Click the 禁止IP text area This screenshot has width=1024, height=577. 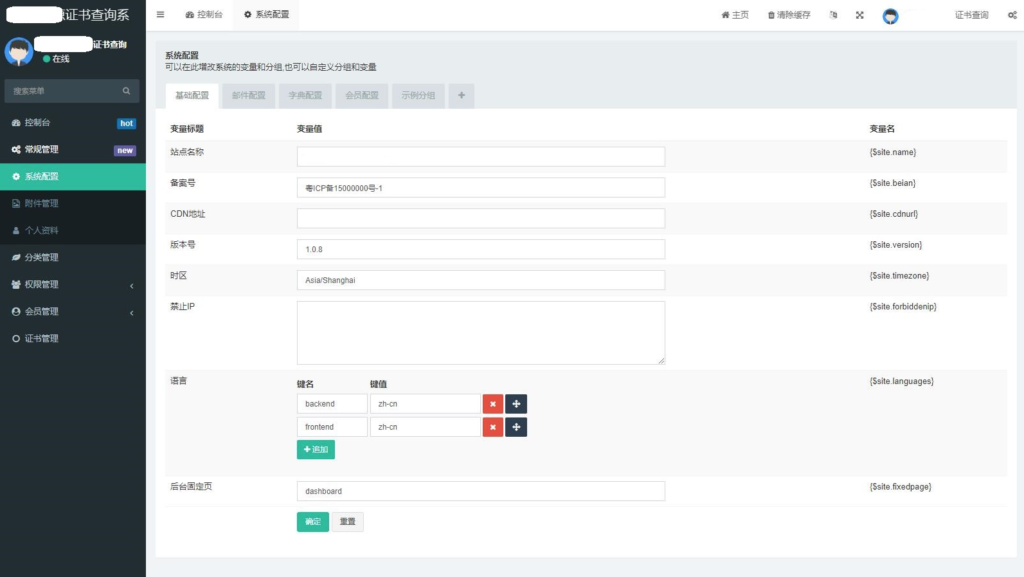(x=480, y=330)
